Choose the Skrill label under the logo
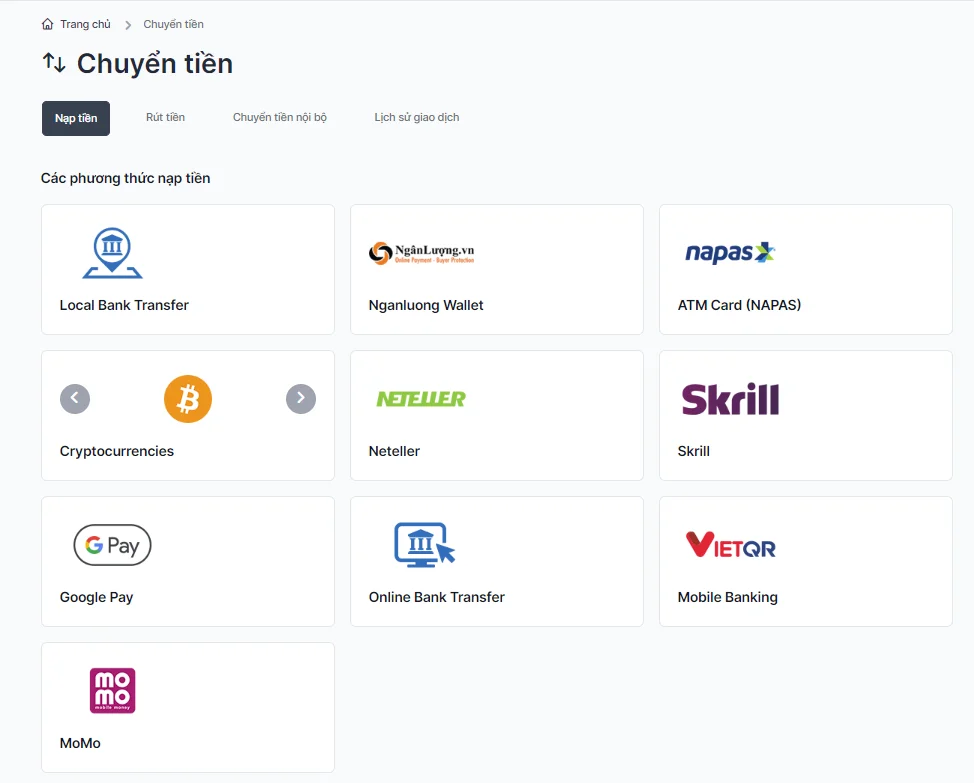Screen dimensions: 974x783 [693, 451]
